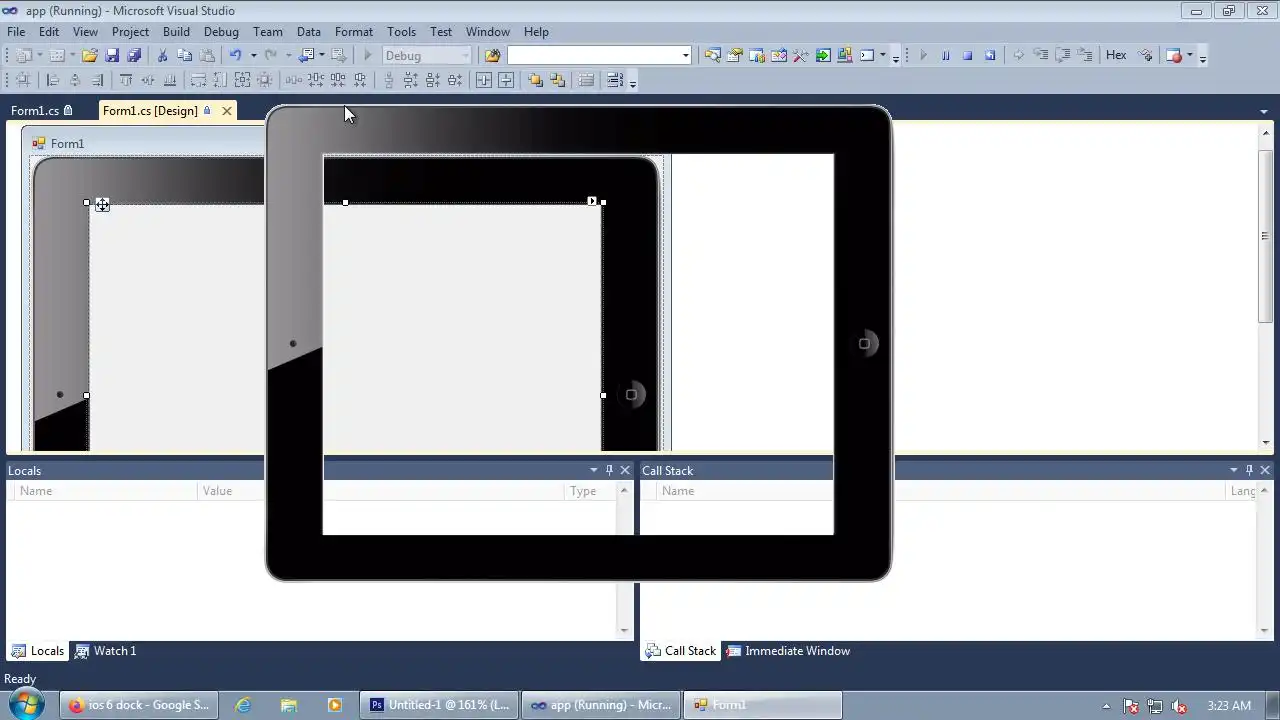Expand debug toolbar overflow options
1280x720 pixels.
click(1203, 58)
